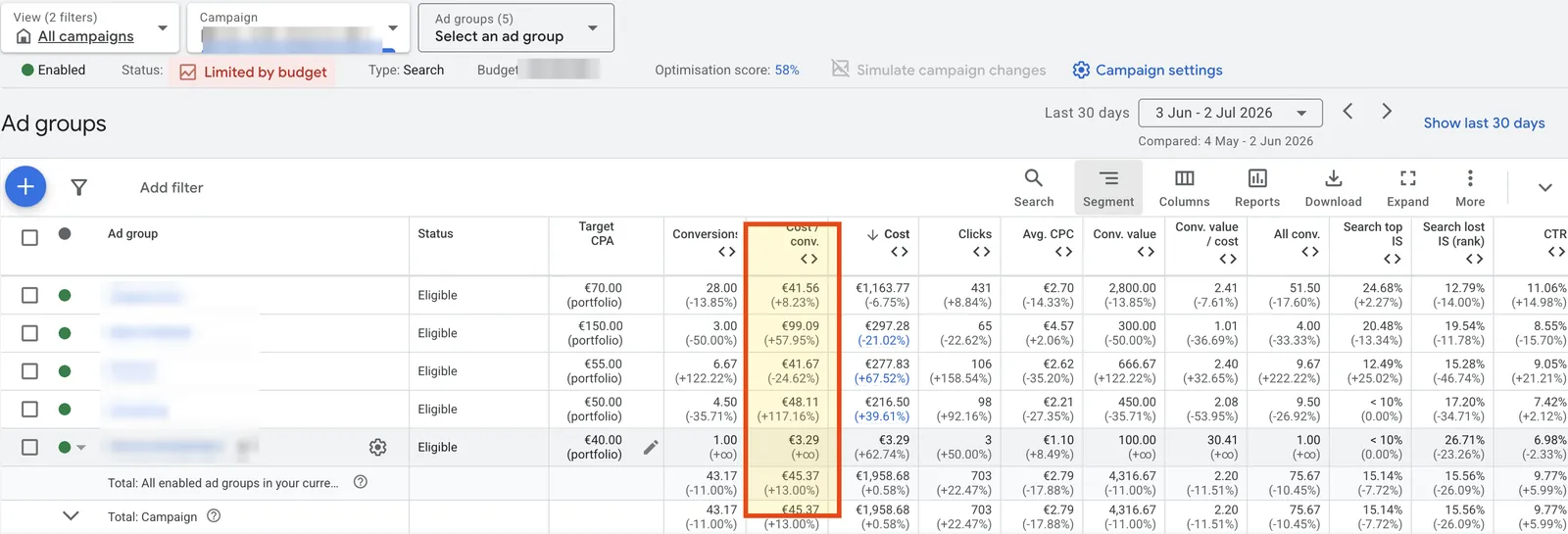Click the (+67.52%) cost change value

coord(882,378)
